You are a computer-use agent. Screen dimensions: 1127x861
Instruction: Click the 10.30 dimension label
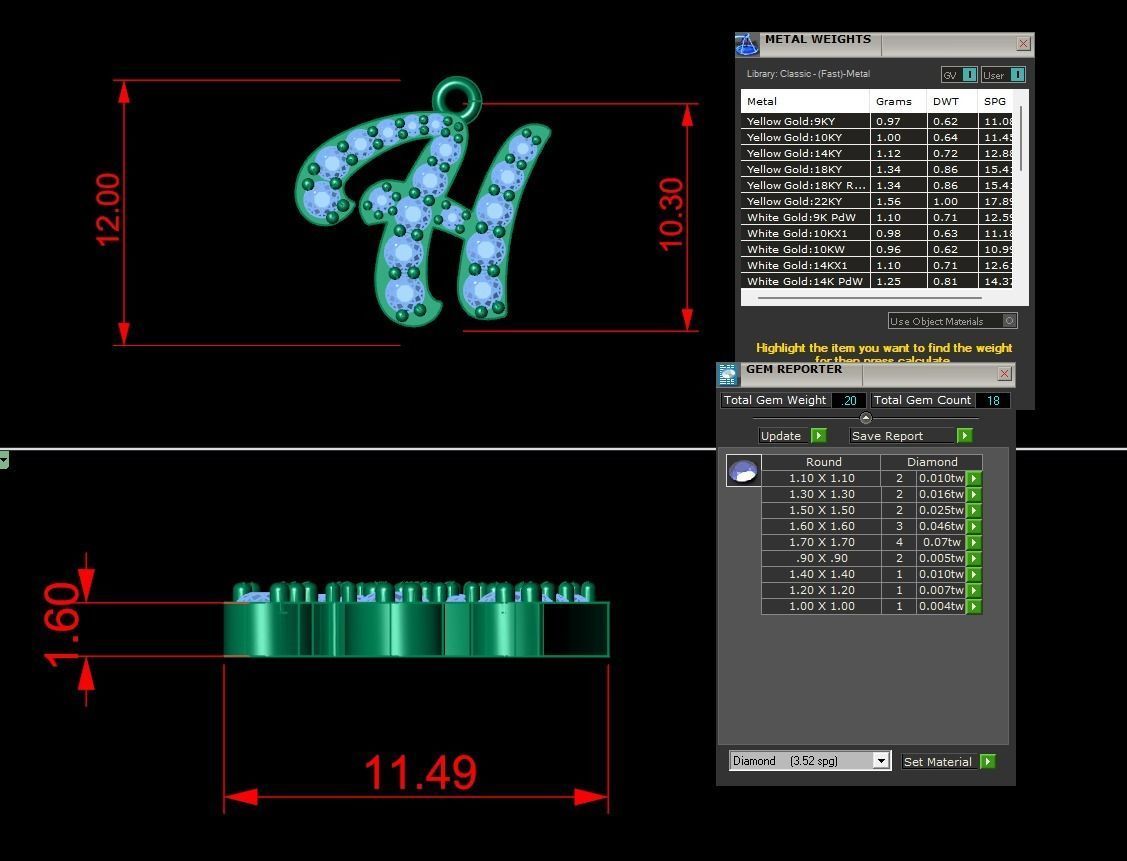pos(671,215)
